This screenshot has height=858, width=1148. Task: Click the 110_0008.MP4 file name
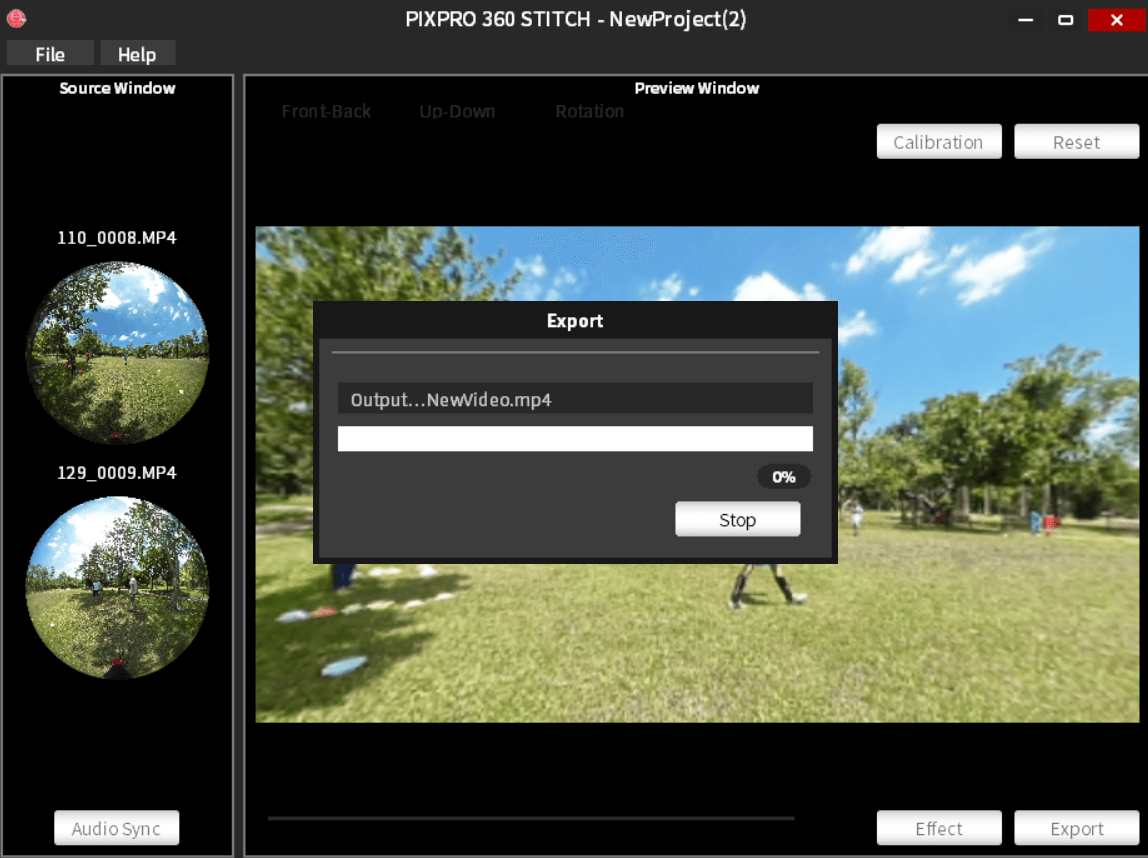click(x=117, y=237)
